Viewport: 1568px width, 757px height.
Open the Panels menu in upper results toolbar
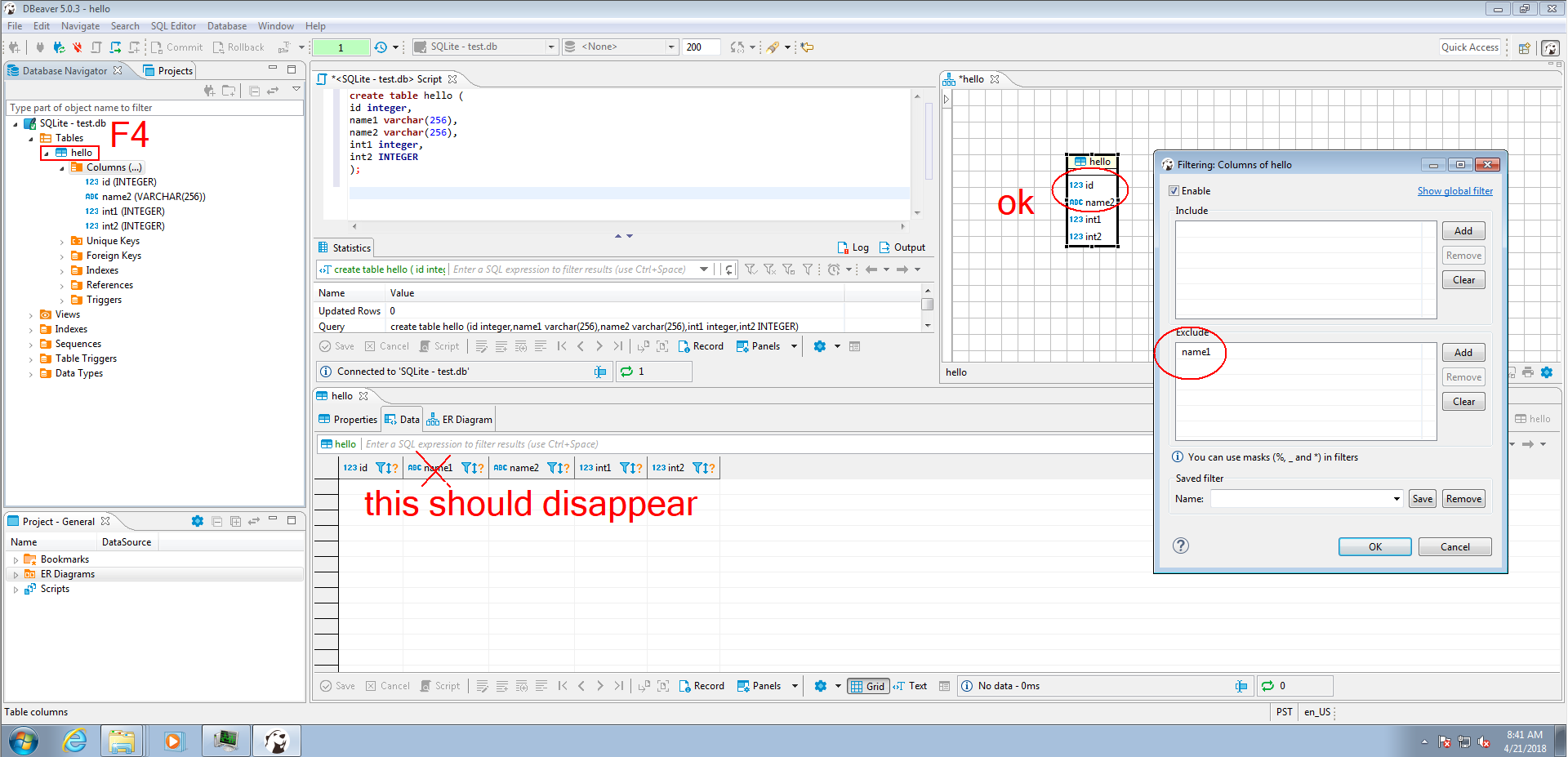tap(766, 346)
